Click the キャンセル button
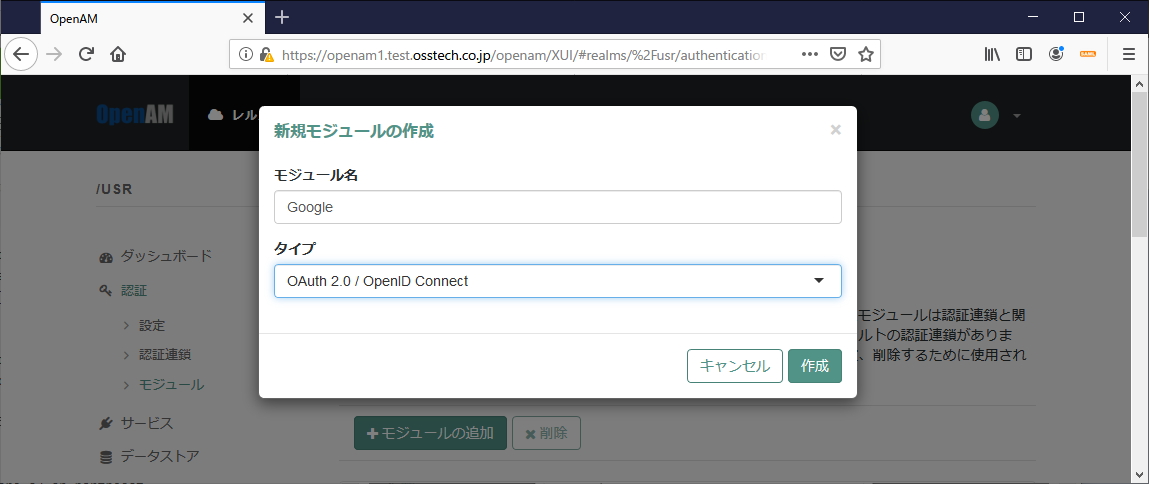1149x484 pixels. [735, 366]
